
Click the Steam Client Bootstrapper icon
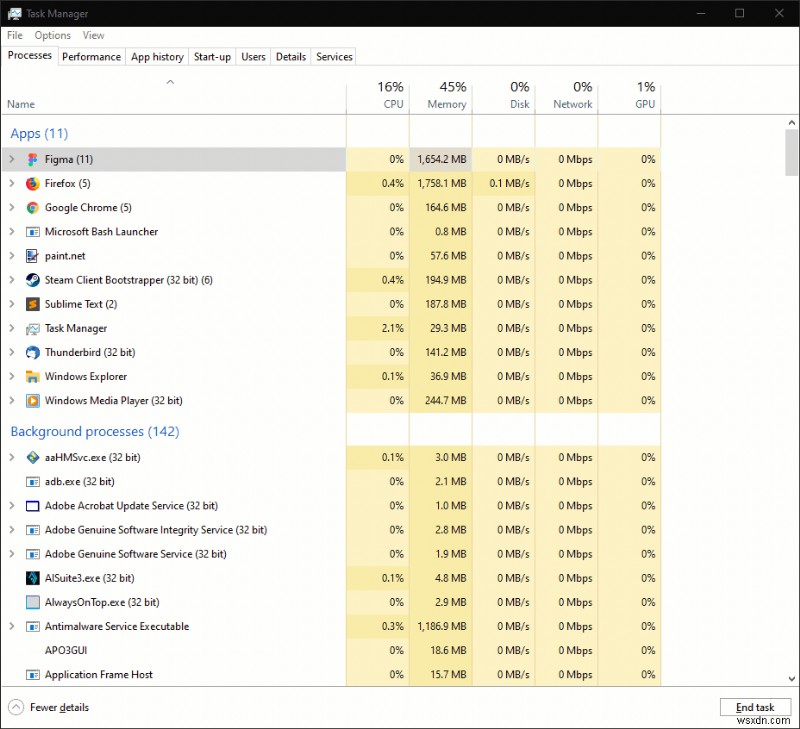click(x=31, y=280)
